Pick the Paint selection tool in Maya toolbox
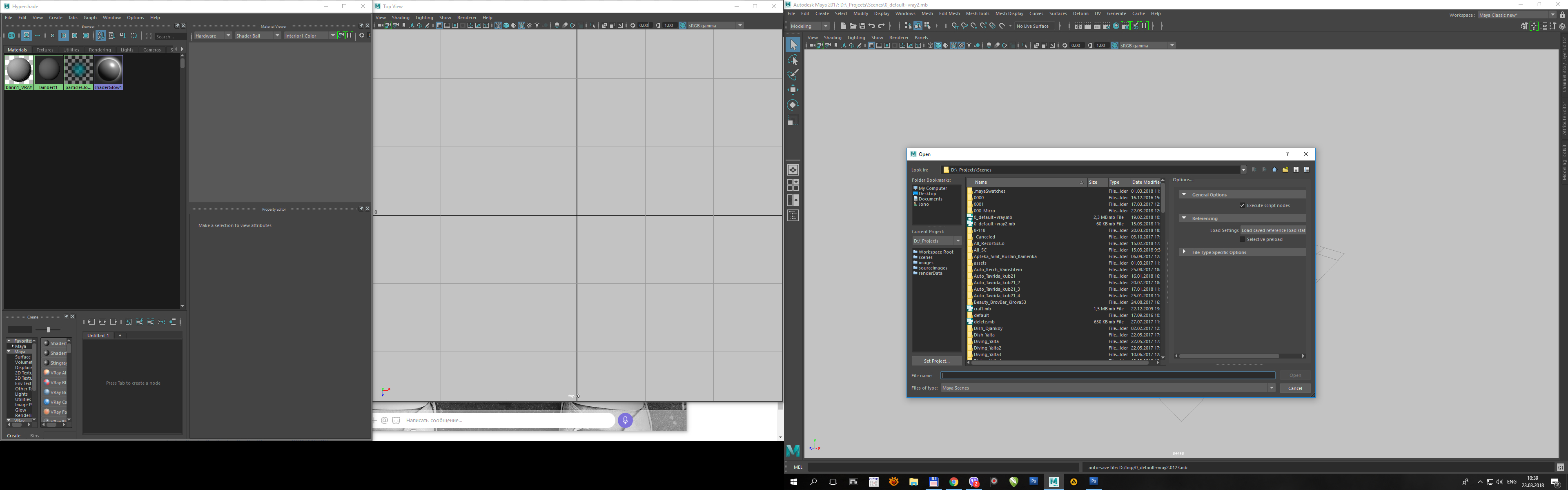Viewport: 1568px width, 490px height. [793, 74]
